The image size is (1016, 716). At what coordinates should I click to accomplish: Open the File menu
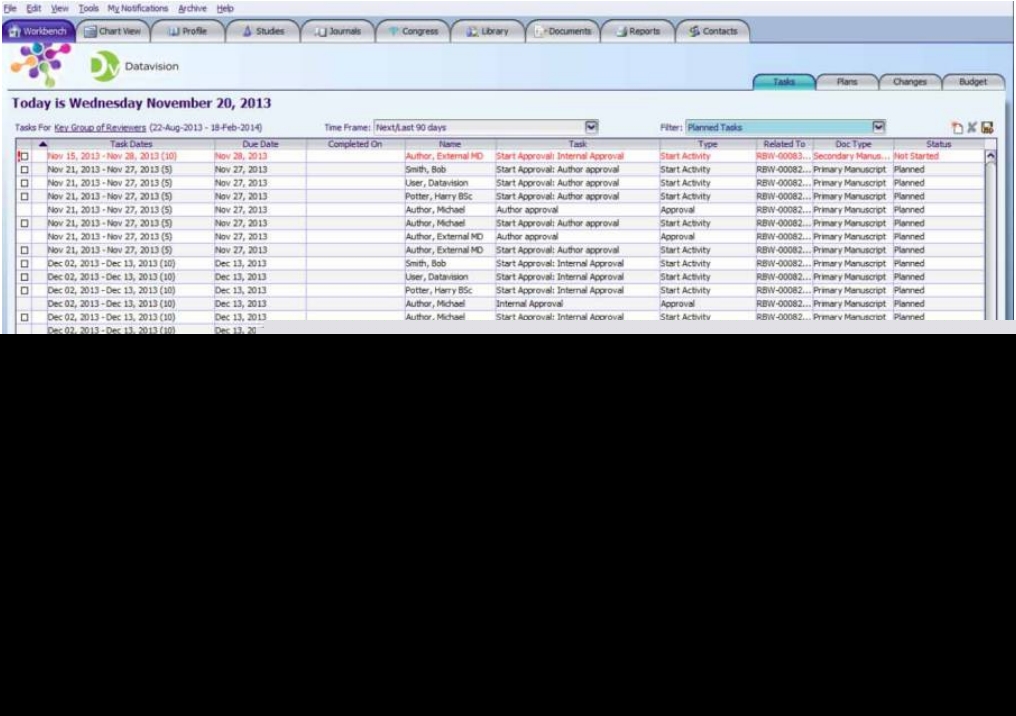(10, 8)
